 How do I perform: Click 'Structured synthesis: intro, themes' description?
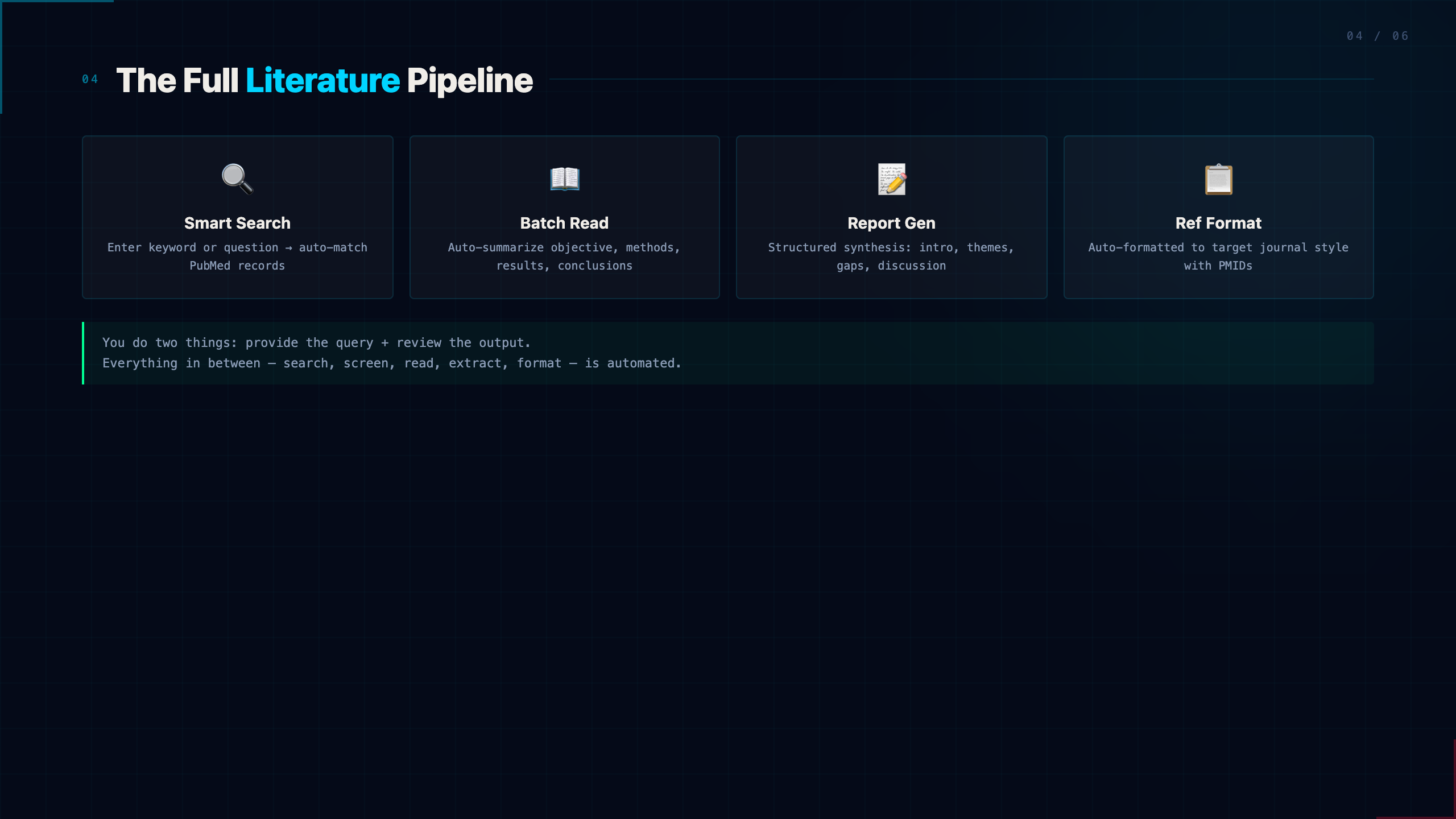(891, 257)
